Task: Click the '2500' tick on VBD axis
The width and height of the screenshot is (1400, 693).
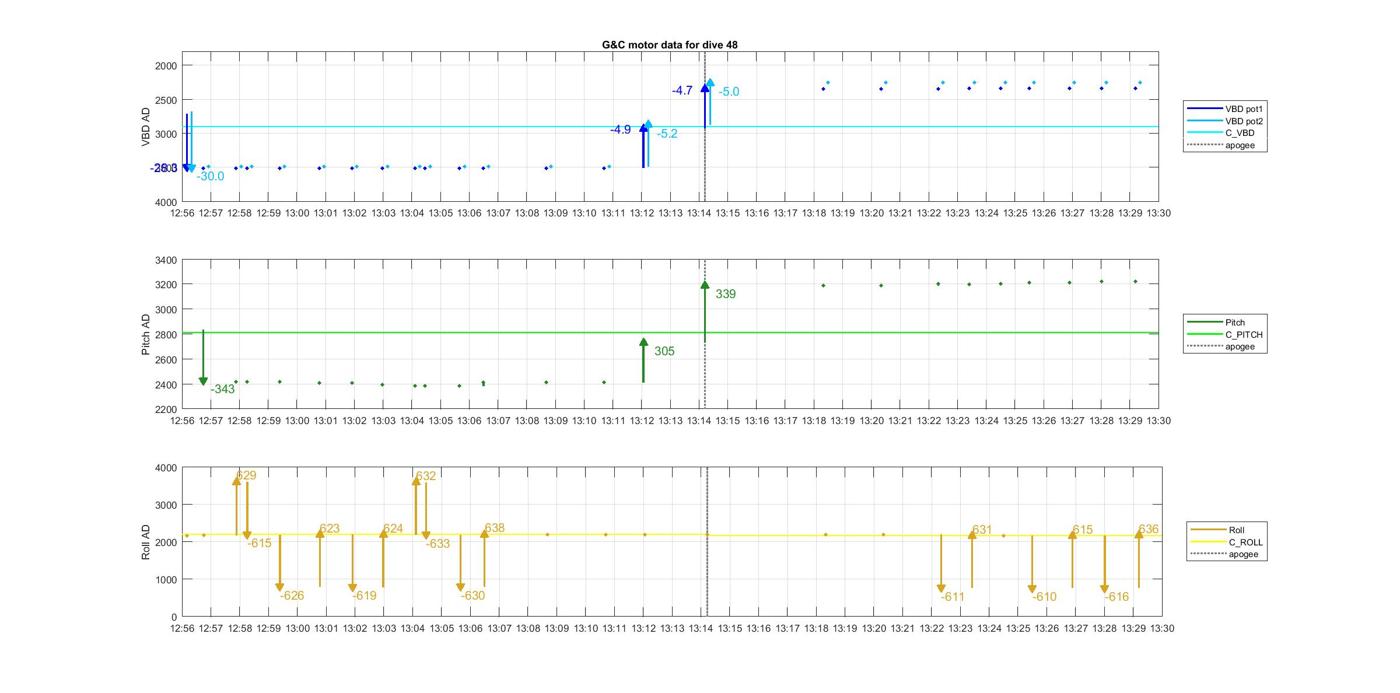Action: tap(167, 100)
